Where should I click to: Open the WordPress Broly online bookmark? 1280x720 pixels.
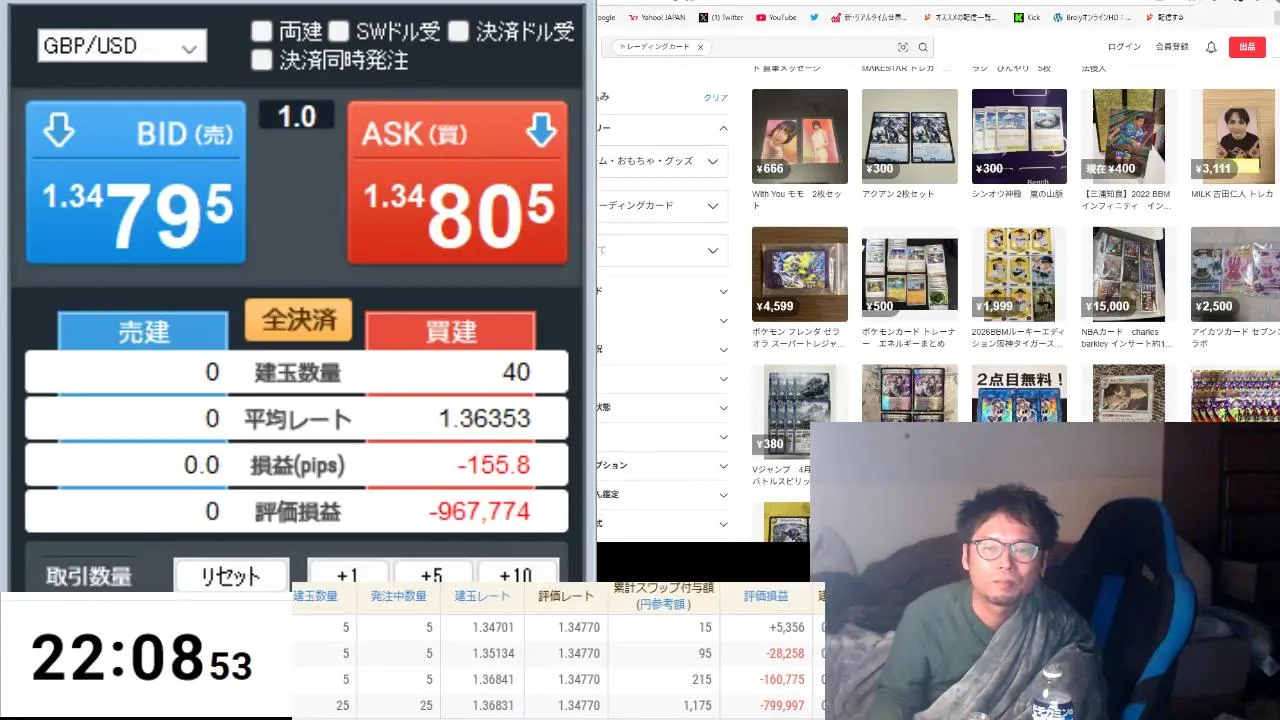tap(1093, 18)
